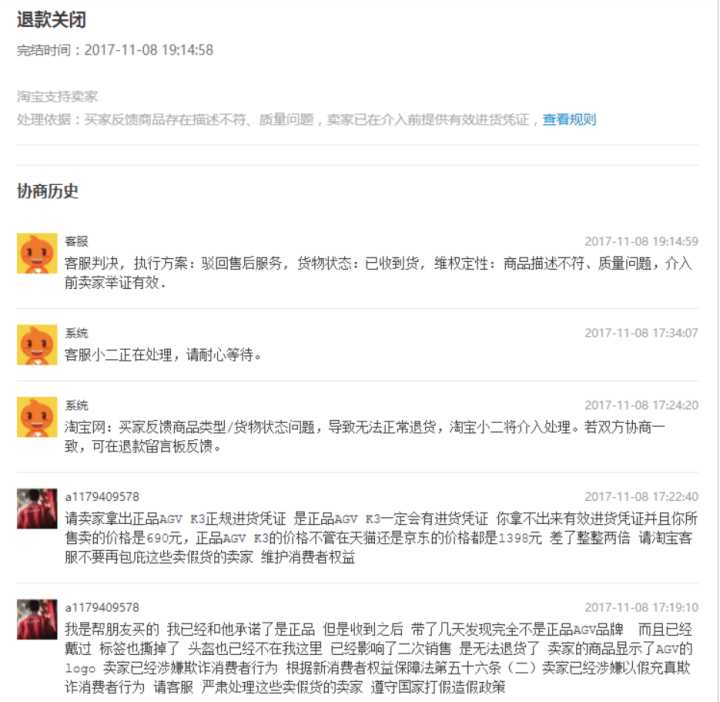Open the 查看规则 link

(569, 120)
